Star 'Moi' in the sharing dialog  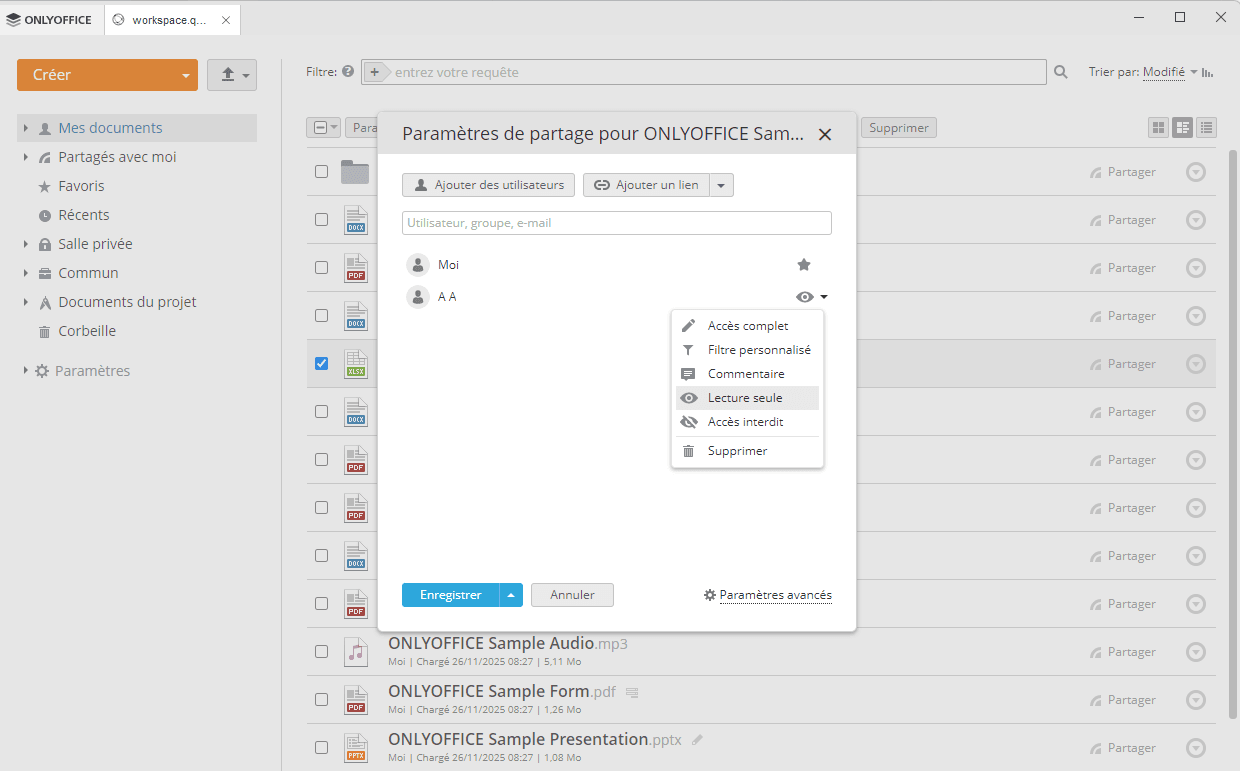803,264
